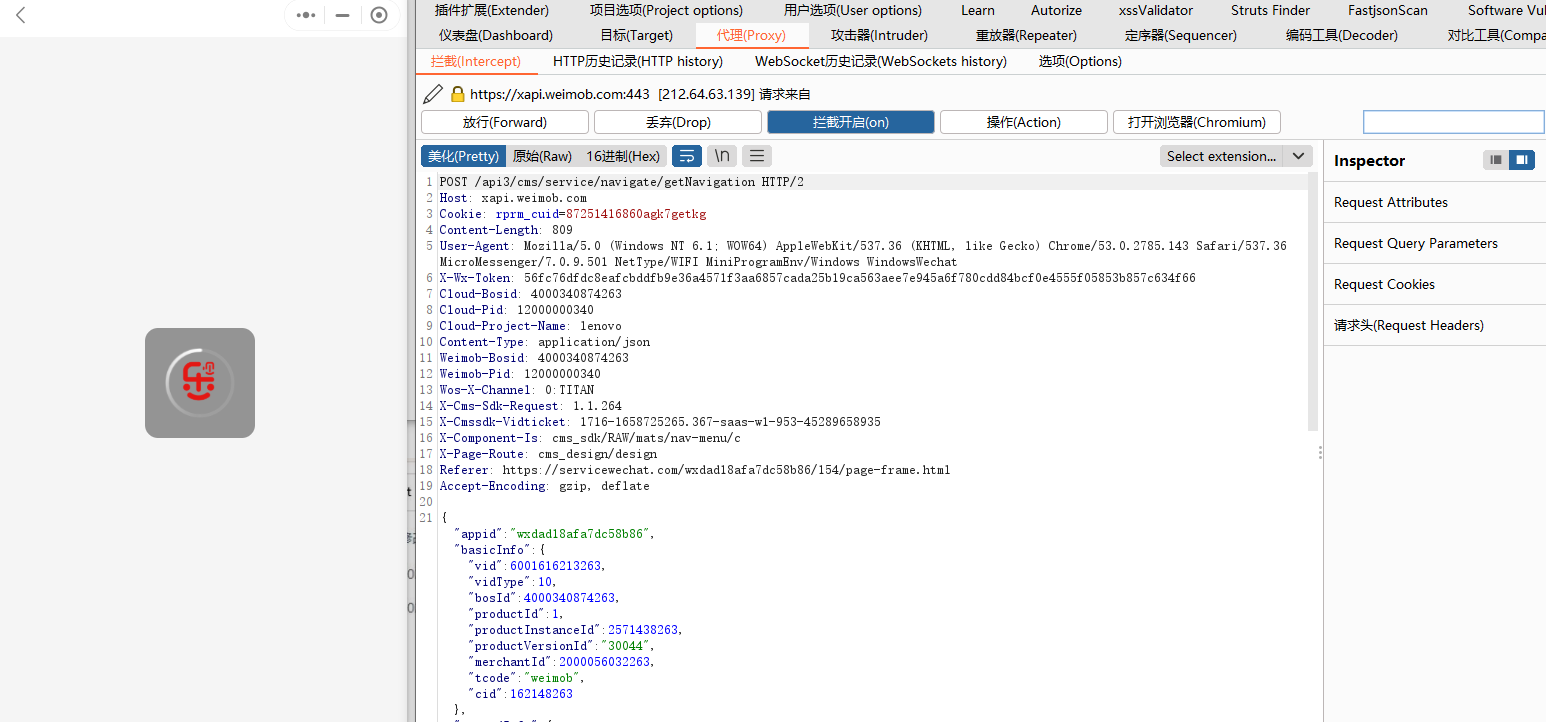The width and height of the screenshot is (1546, 722).
Task: Open the xssValidator extension tab
Action: [1156, 10]
